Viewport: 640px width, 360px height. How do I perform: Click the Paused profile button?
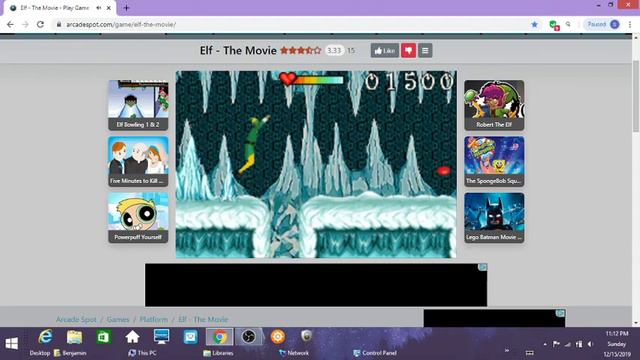click(603, 24)
